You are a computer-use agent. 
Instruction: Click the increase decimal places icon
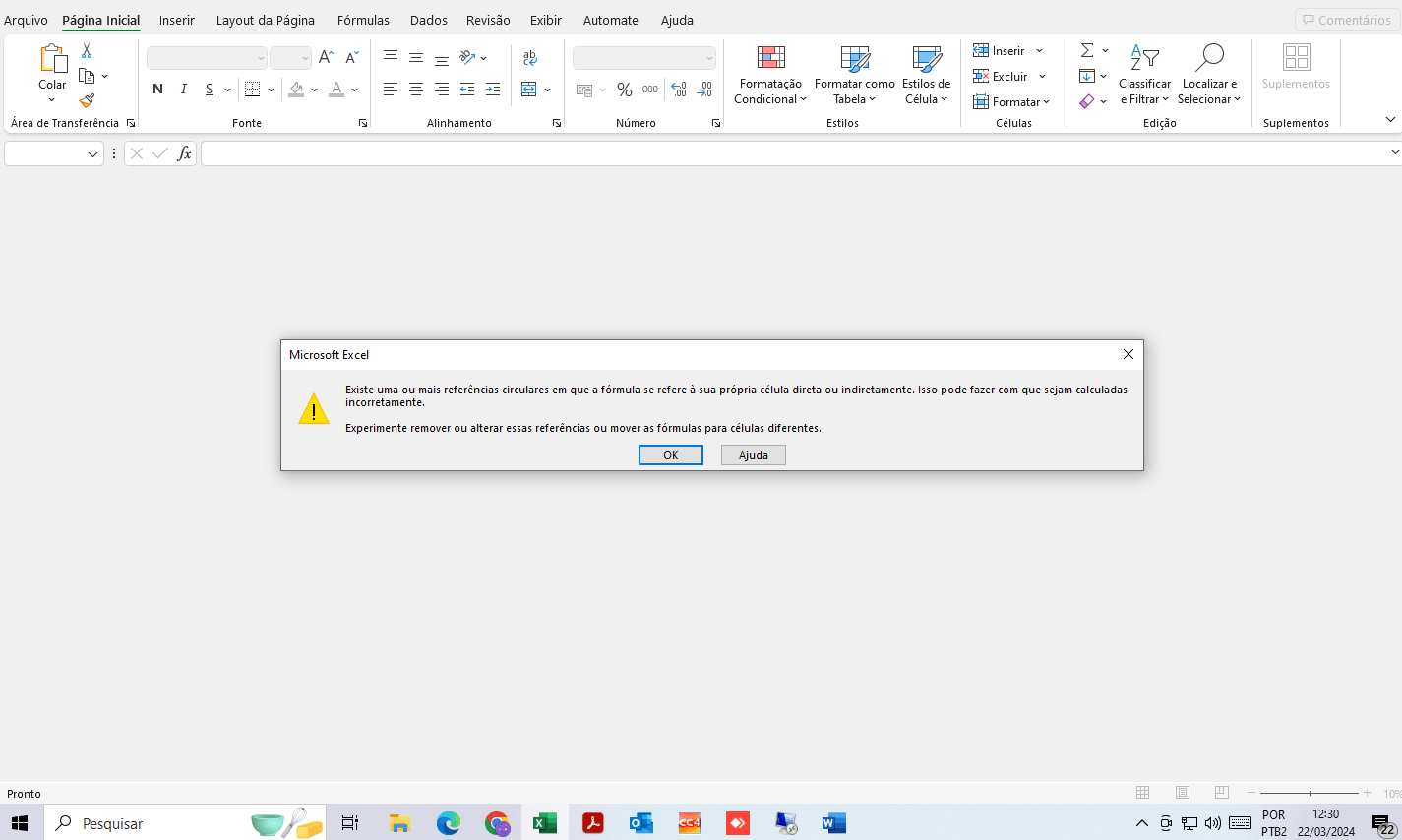click(679, 90)
